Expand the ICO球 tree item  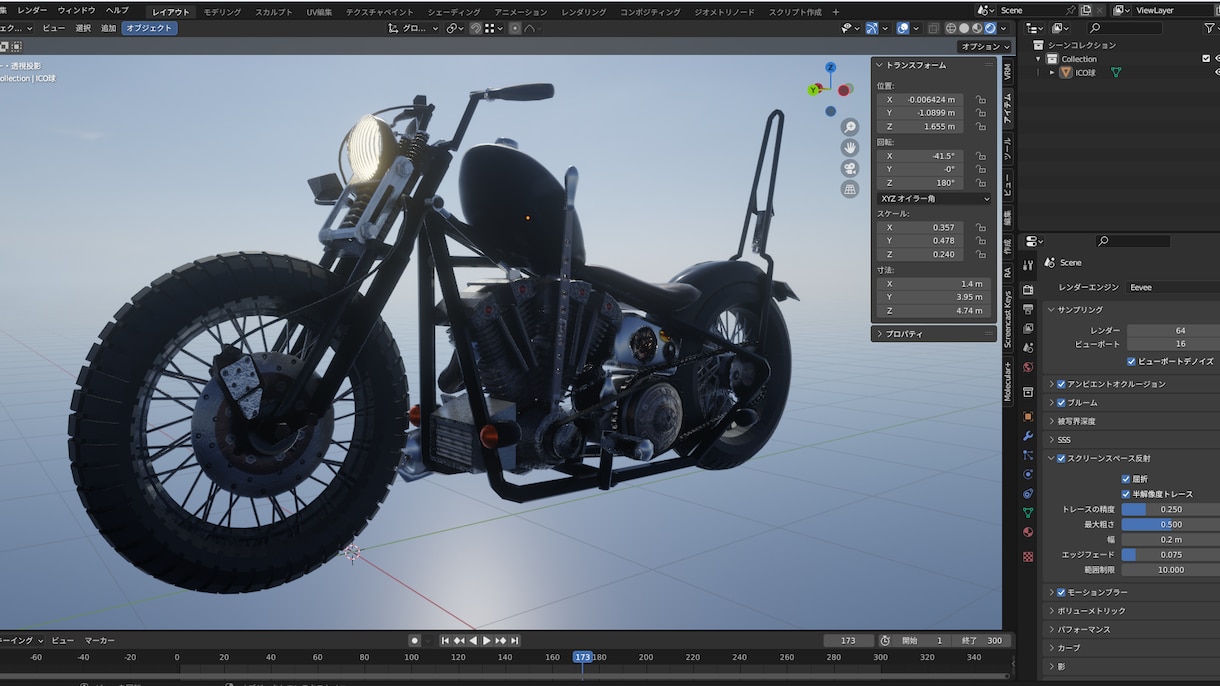click(1051, 72)
